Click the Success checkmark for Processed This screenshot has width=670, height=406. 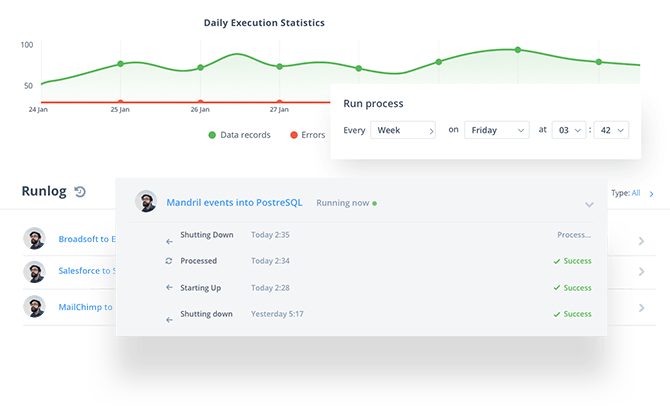(556, 261)
